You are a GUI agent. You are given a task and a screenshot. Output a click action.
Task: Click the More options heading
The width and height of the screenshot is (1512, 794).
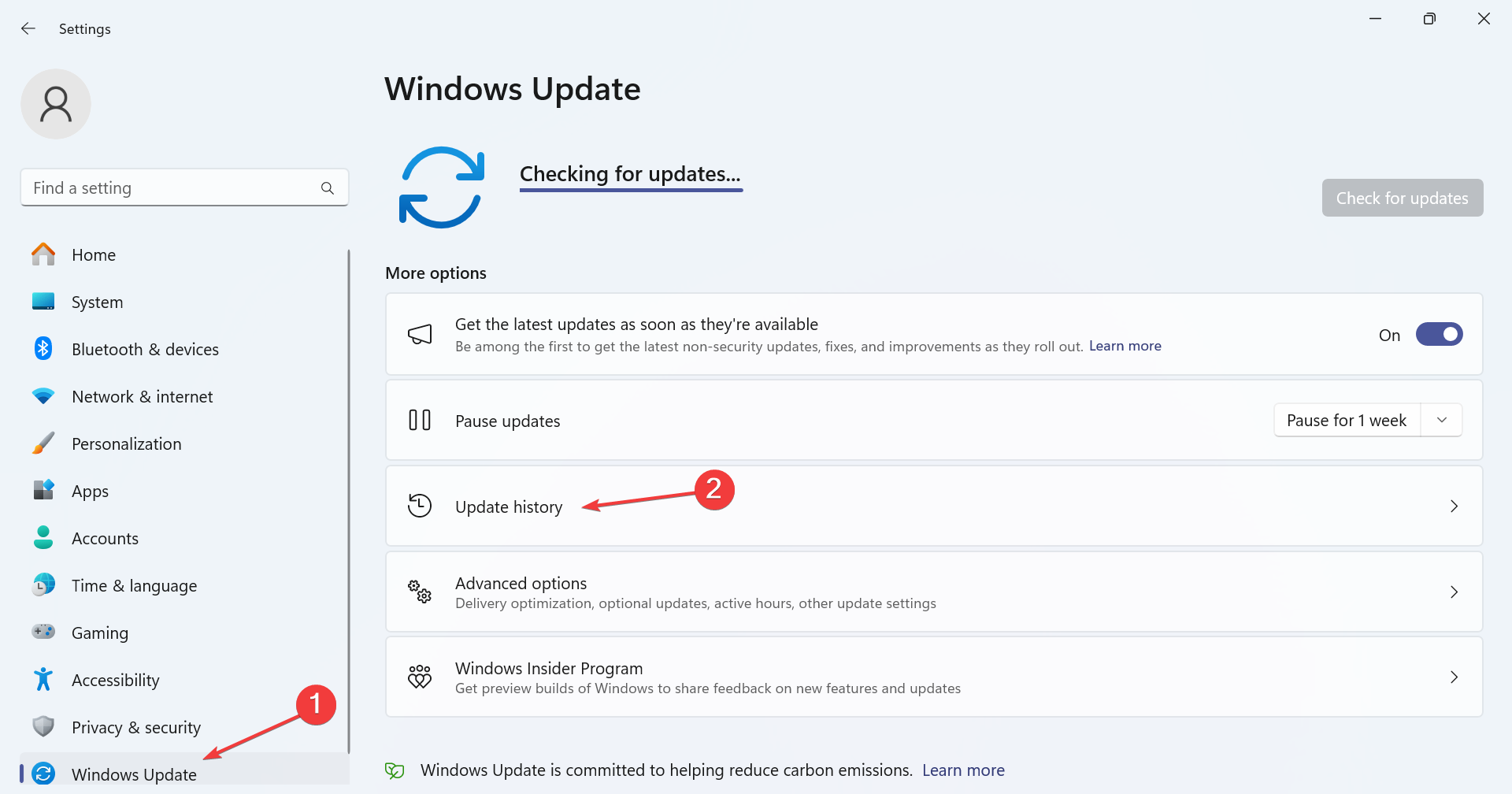tap(435, 273)
